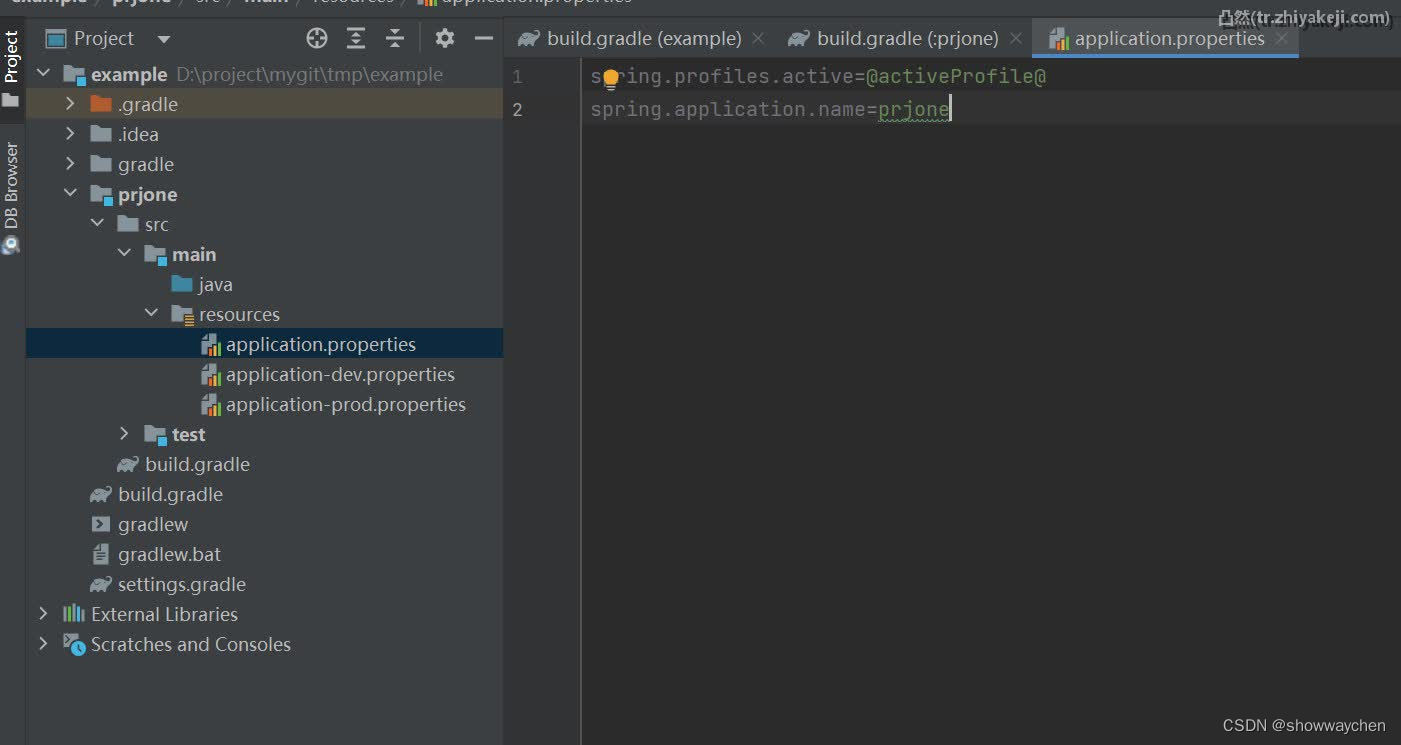
Task: Hide the Project panel with minus icon
Action: (x=484, y=39)
